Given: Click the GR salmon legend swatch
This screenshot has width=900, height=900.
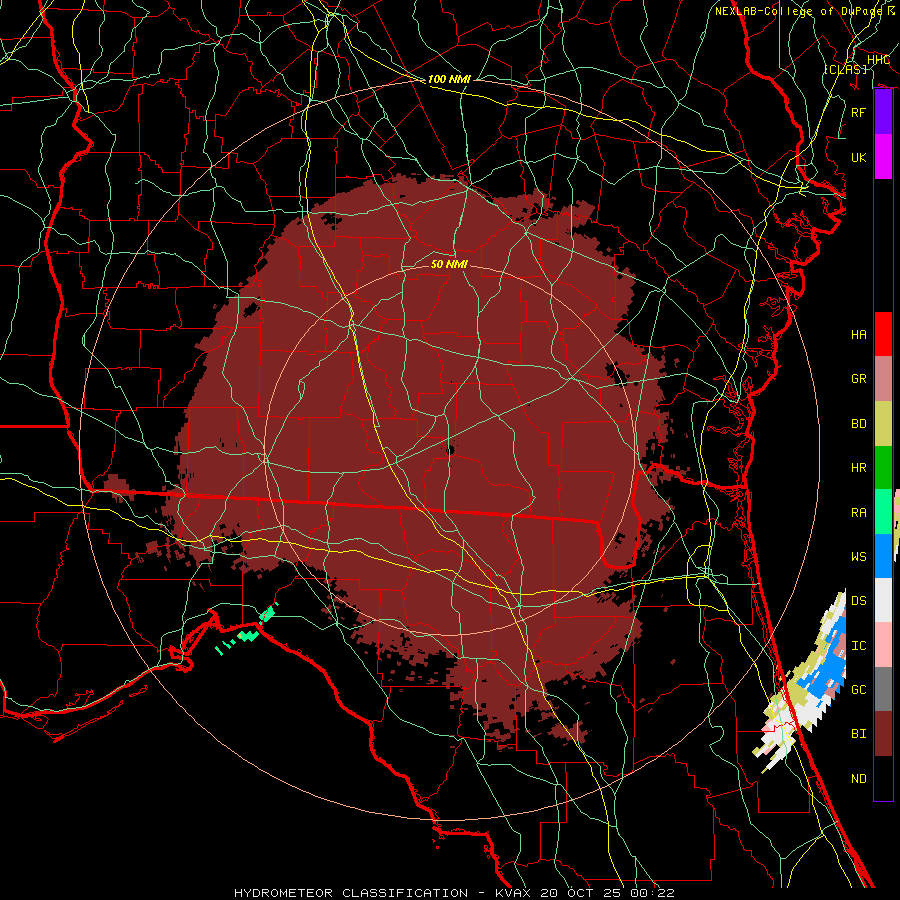Looking at the screenshot, I should tap(883, 379).
